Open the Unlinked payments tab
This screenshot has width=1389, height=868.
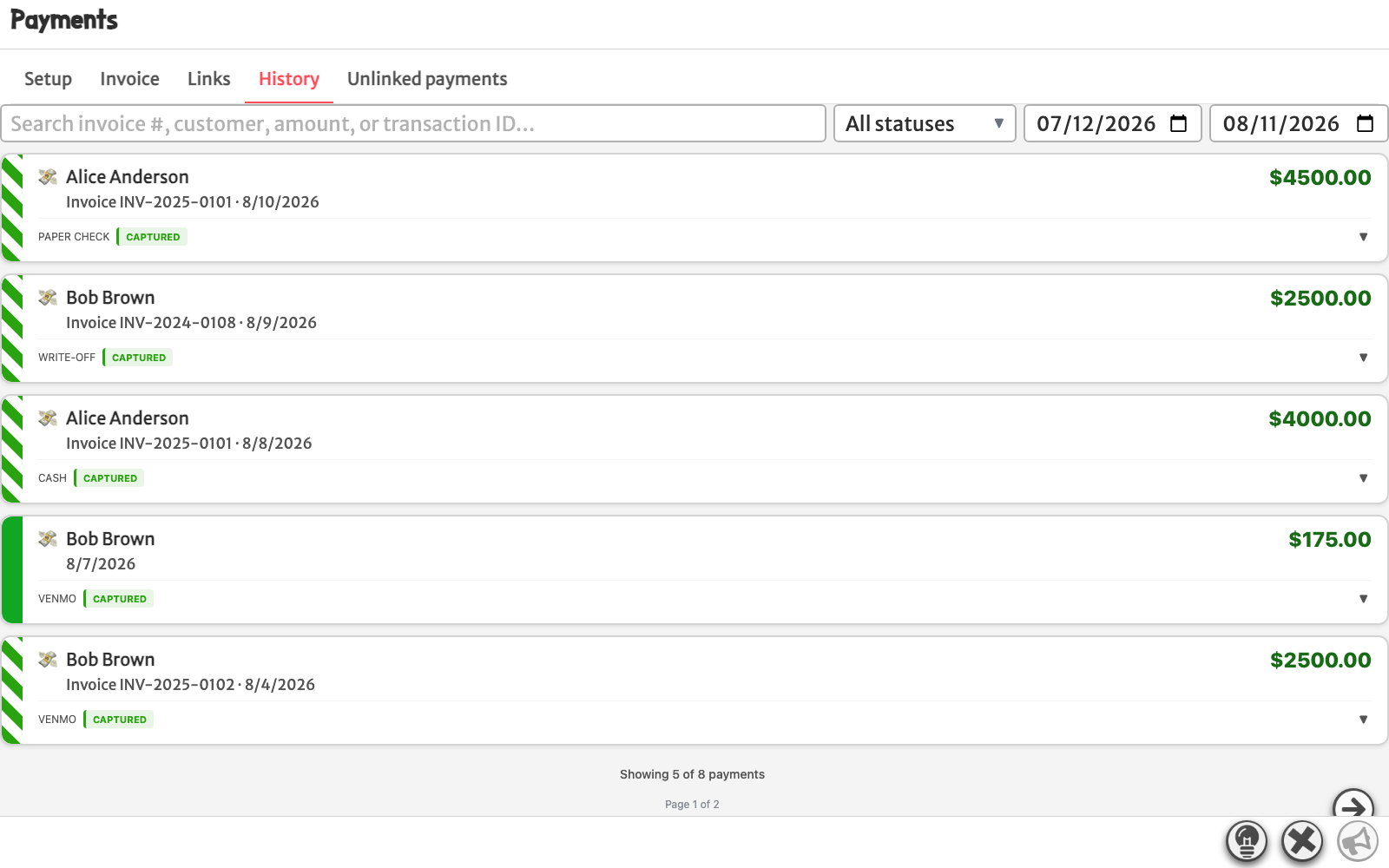point(427,79)
